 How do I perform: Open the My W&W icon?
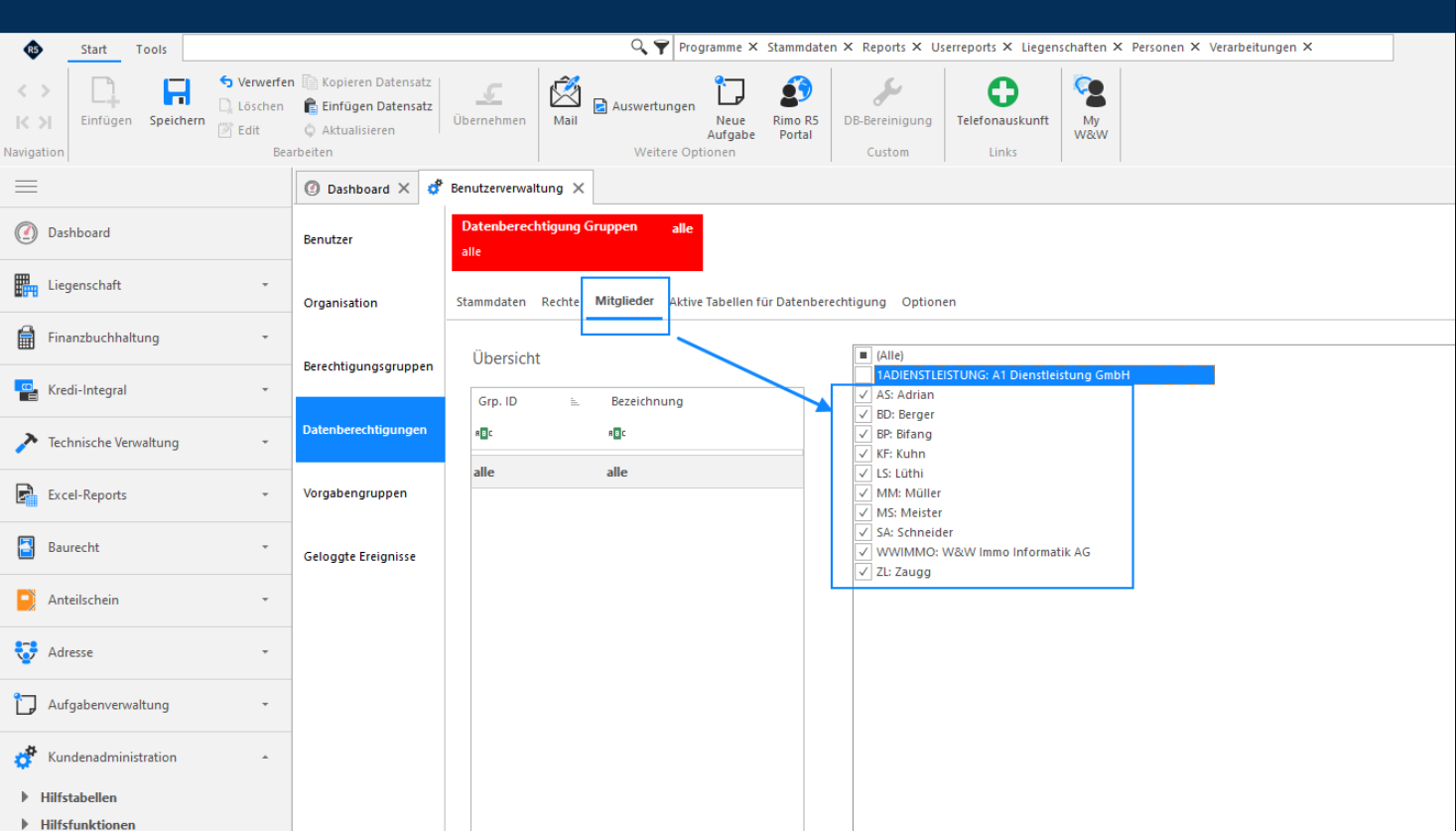(x=1090, y=91)
